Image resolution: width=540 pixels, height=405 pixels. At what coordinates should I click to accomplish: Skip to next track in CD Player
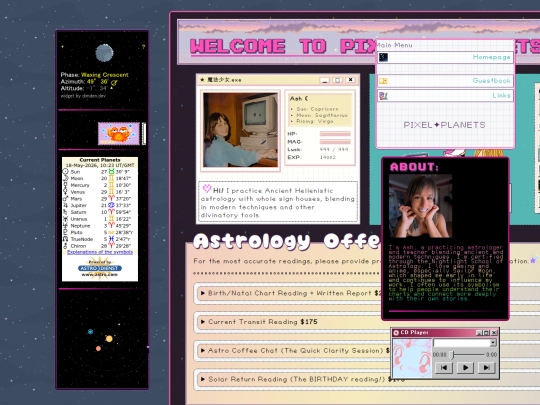[x=486, y=367]
